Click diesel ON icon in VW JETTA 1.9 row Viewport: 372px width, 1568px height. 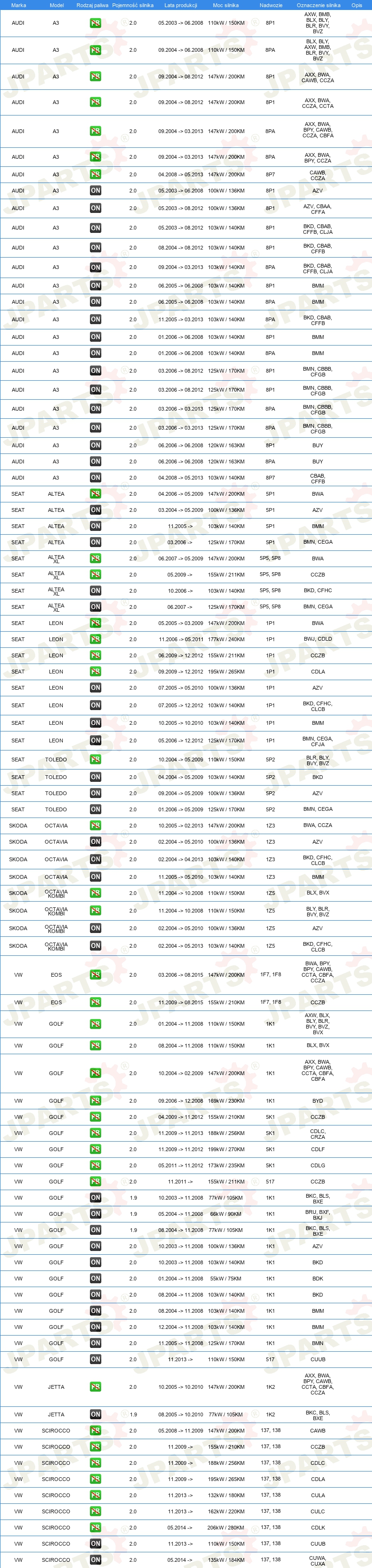[x=96, y=1414]
